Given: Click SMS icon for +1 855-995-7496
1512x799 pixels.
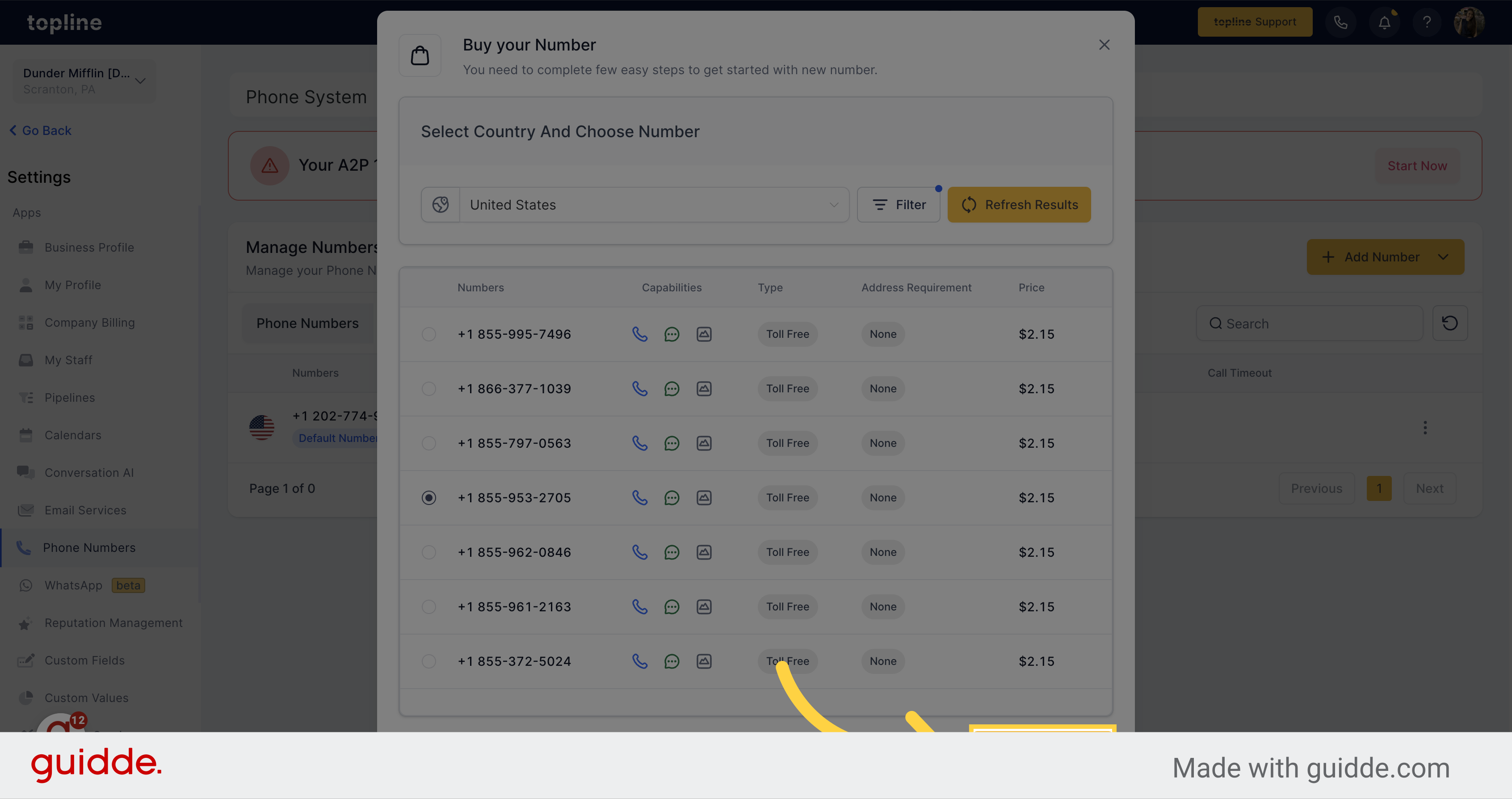Looking at the screenshot, I should pyautogui.click(x=672, y=334).
